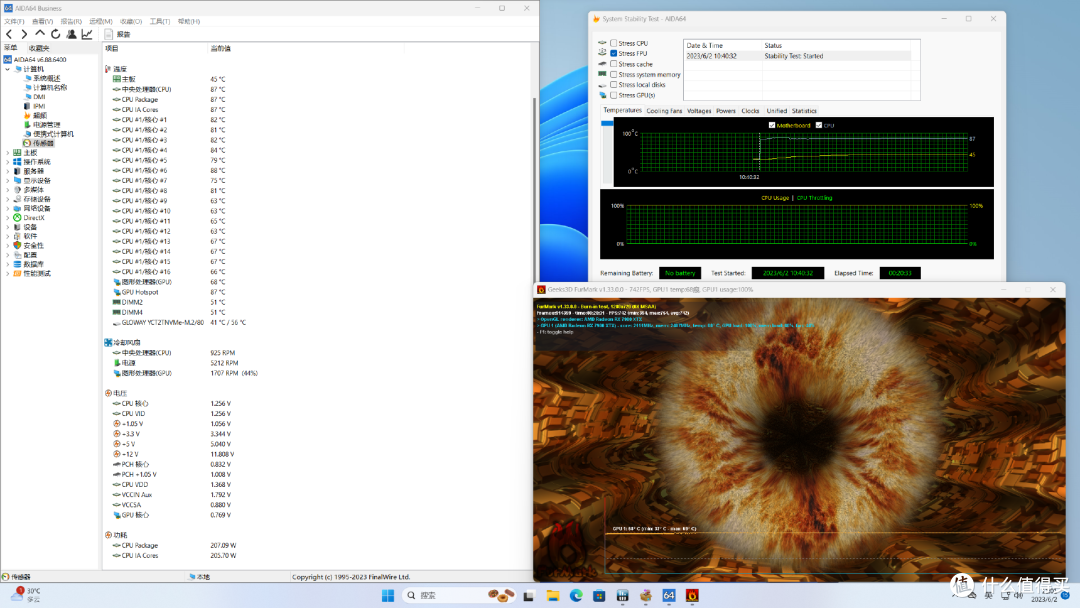Switch to AIDA64 via taskbar 64 icon
1080x608 pixels.
[669, 595]
